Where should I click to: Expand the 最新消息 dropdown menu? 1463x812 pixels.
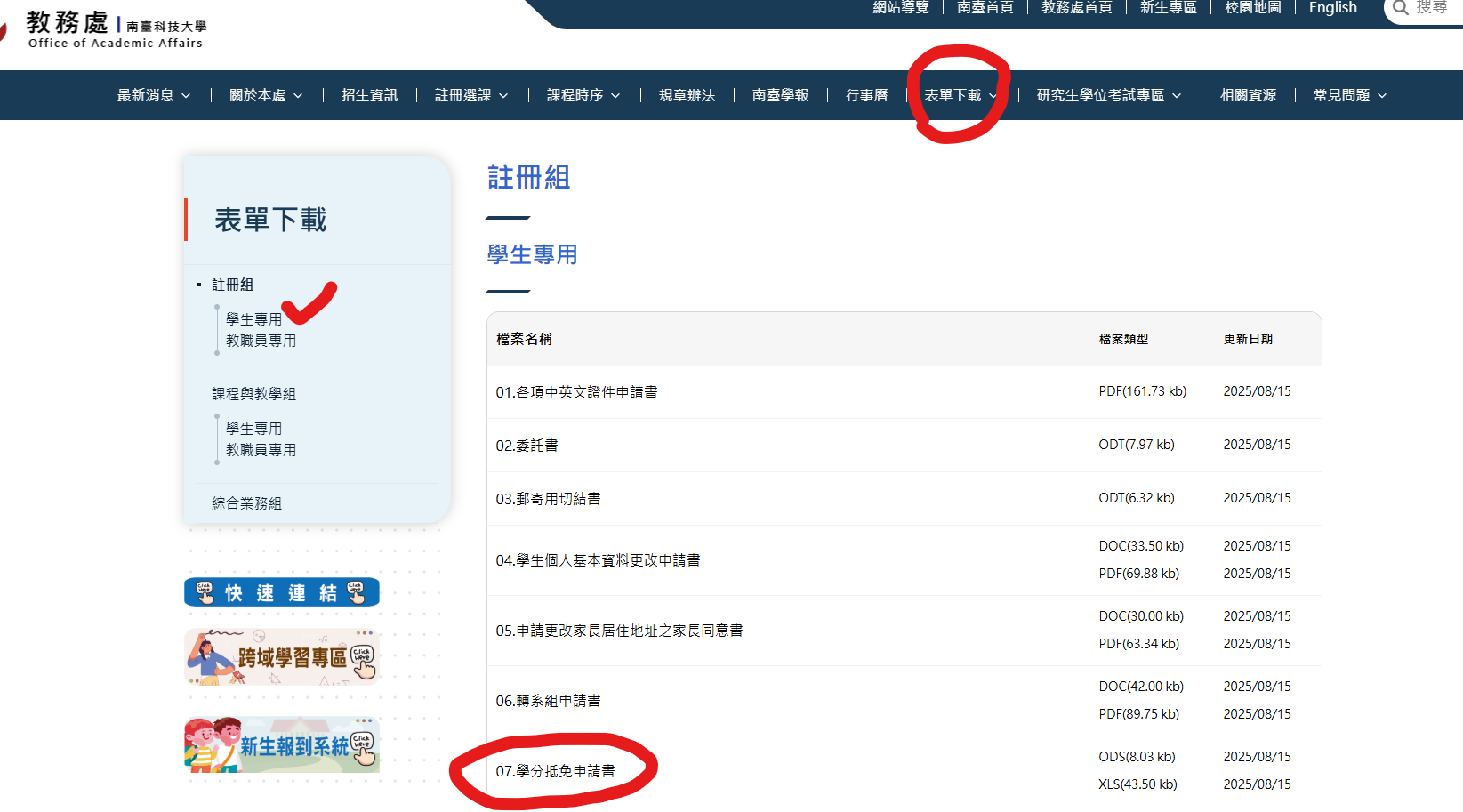pyautogui.click(x=154, y=95)
